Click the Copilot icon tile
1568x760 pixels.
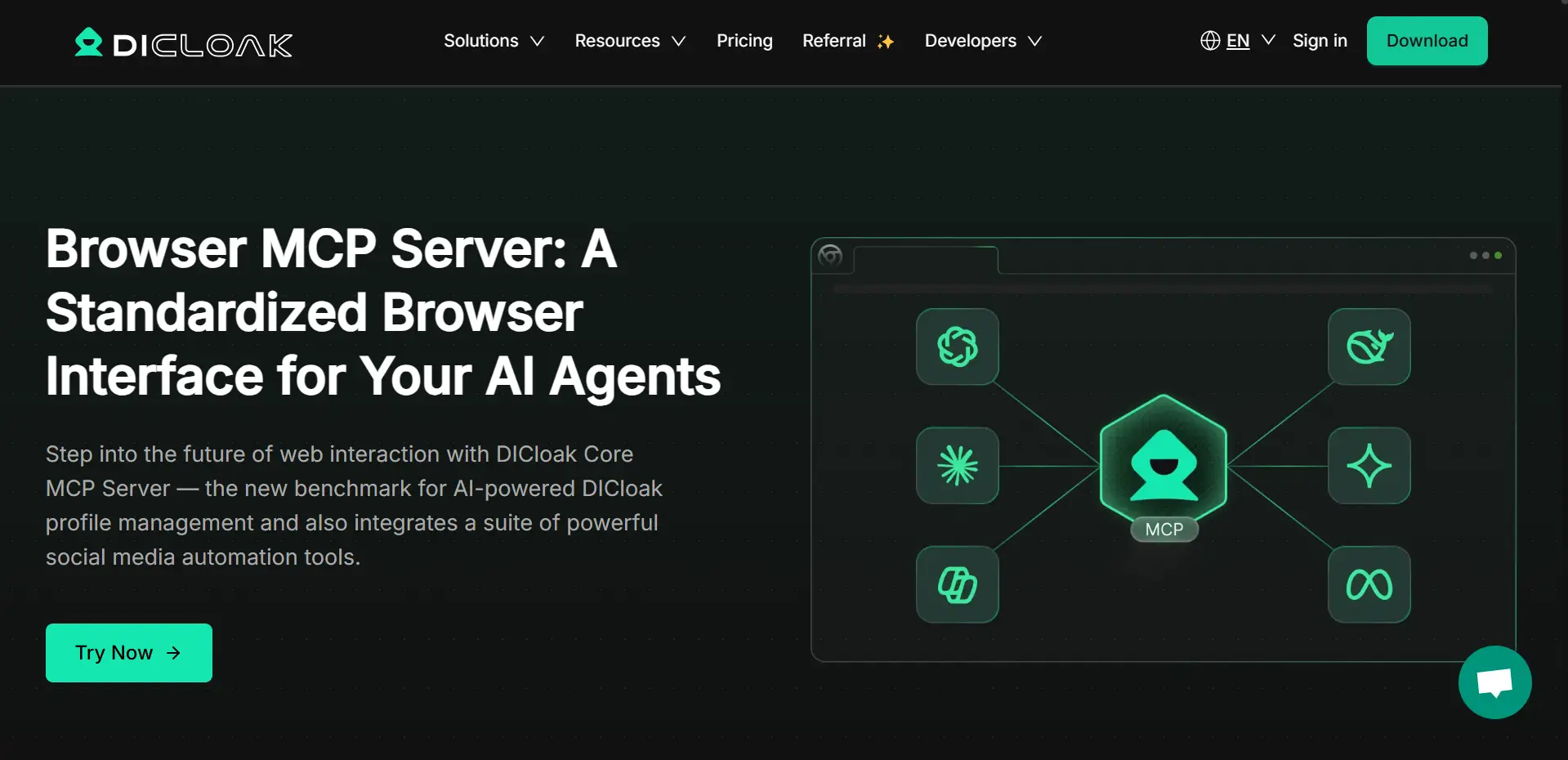pos(957,584)
